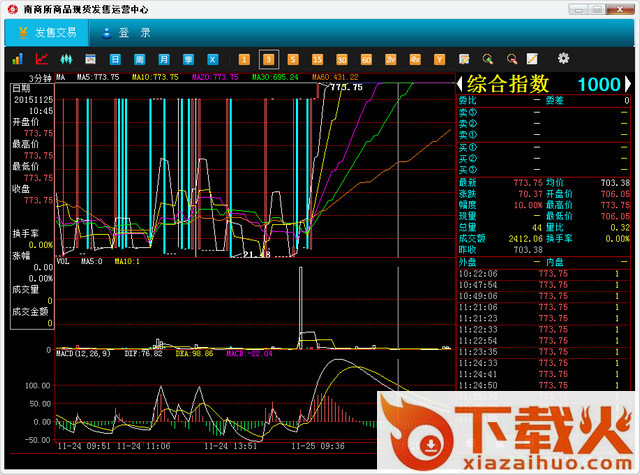Click the MA10:773.75 indicator label
The width and height of the screenshot is (640, 475).
coord(155,77)
